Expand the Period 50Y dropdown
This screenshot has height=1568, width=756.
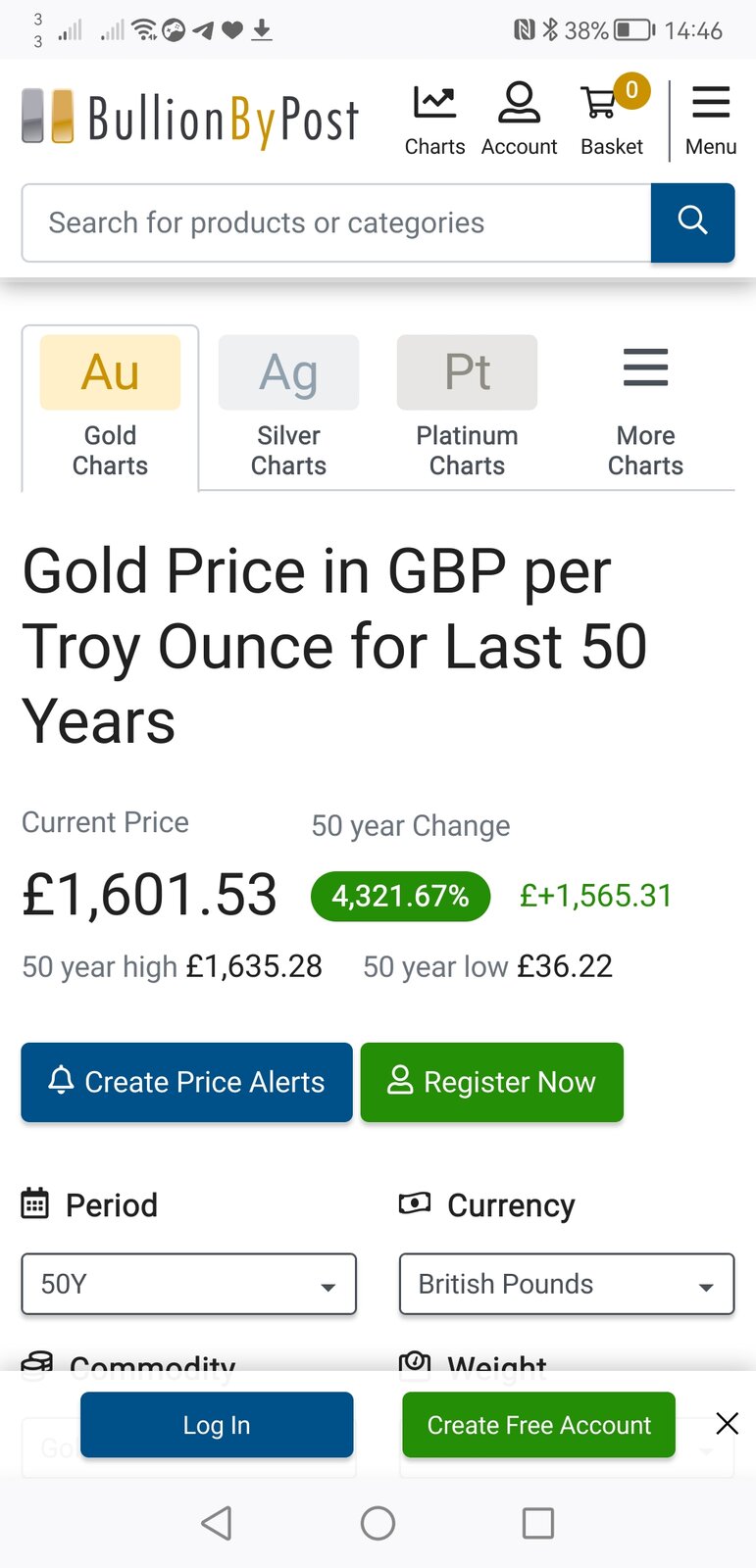[x=188, y=1284]
